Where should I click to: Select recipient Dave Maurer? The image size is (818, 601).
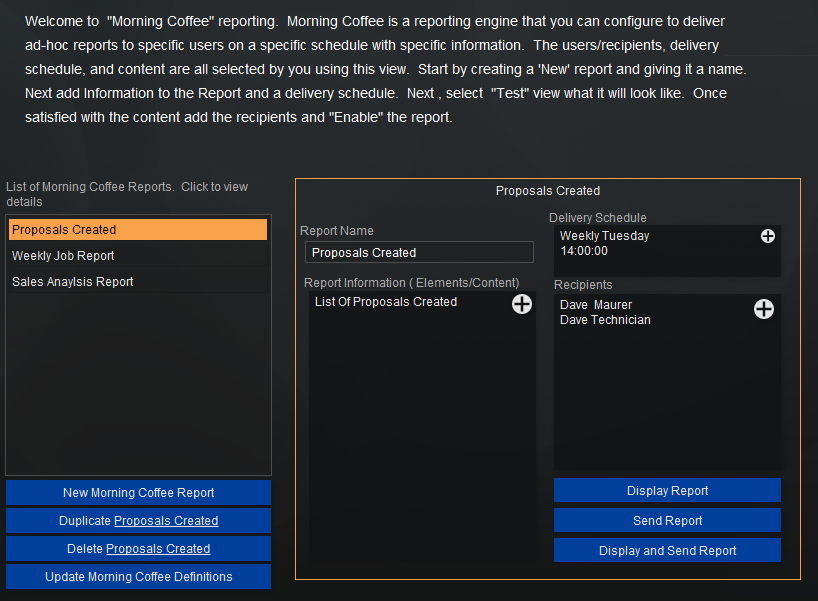tap(596, 305)
